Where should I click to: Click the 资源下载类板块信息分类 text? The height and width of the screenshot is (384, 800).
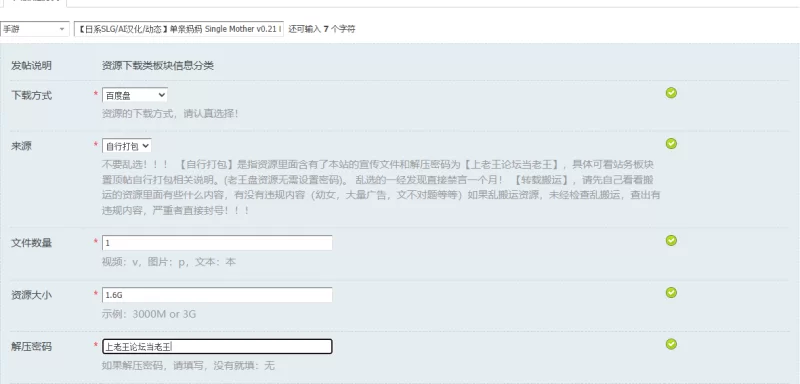coord(158,66)
